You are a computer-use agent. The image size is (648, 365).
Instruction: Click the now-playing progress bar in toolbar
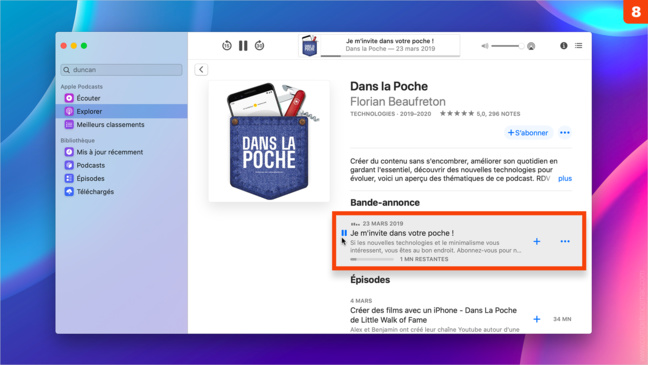click(390, 55)
